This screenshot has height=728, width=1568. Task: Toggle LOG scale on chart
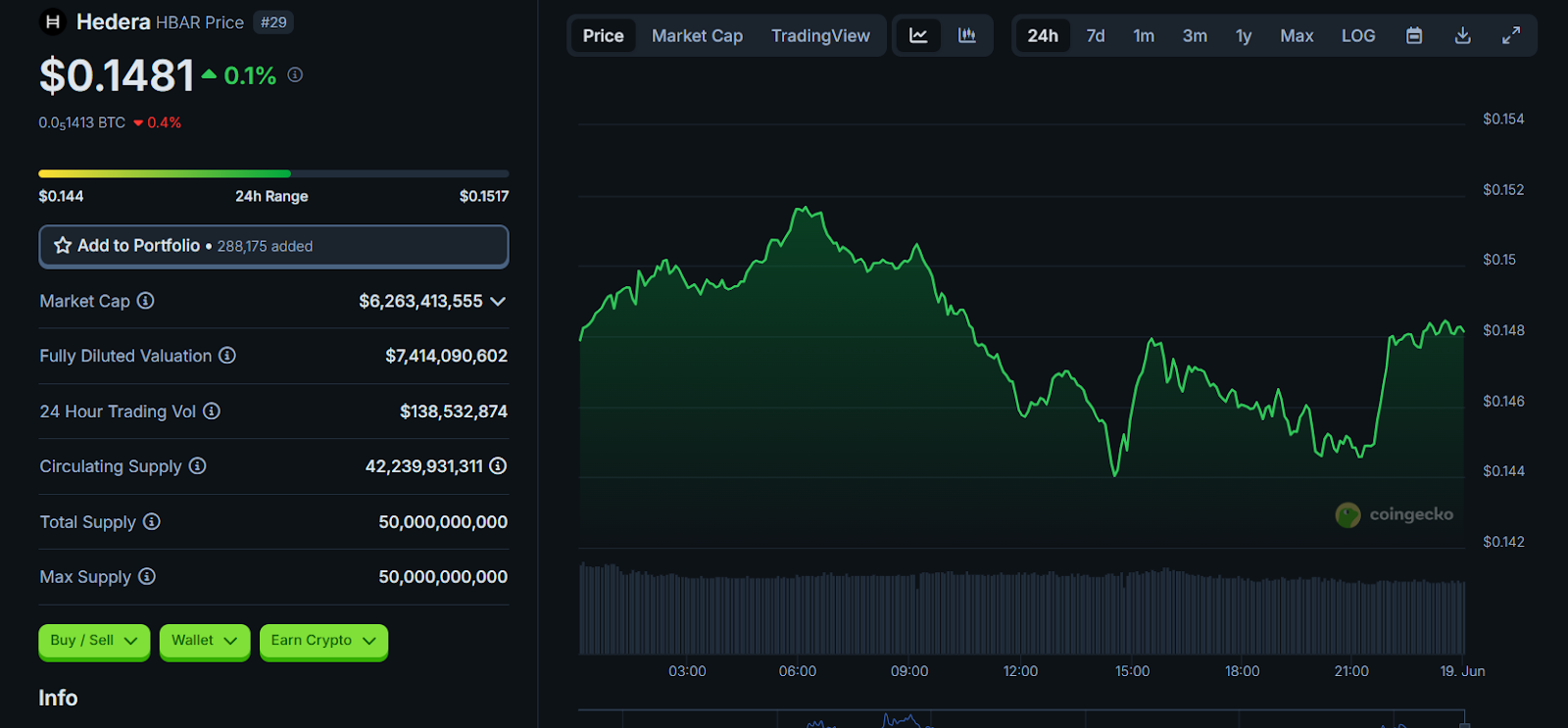(1357, 36)
